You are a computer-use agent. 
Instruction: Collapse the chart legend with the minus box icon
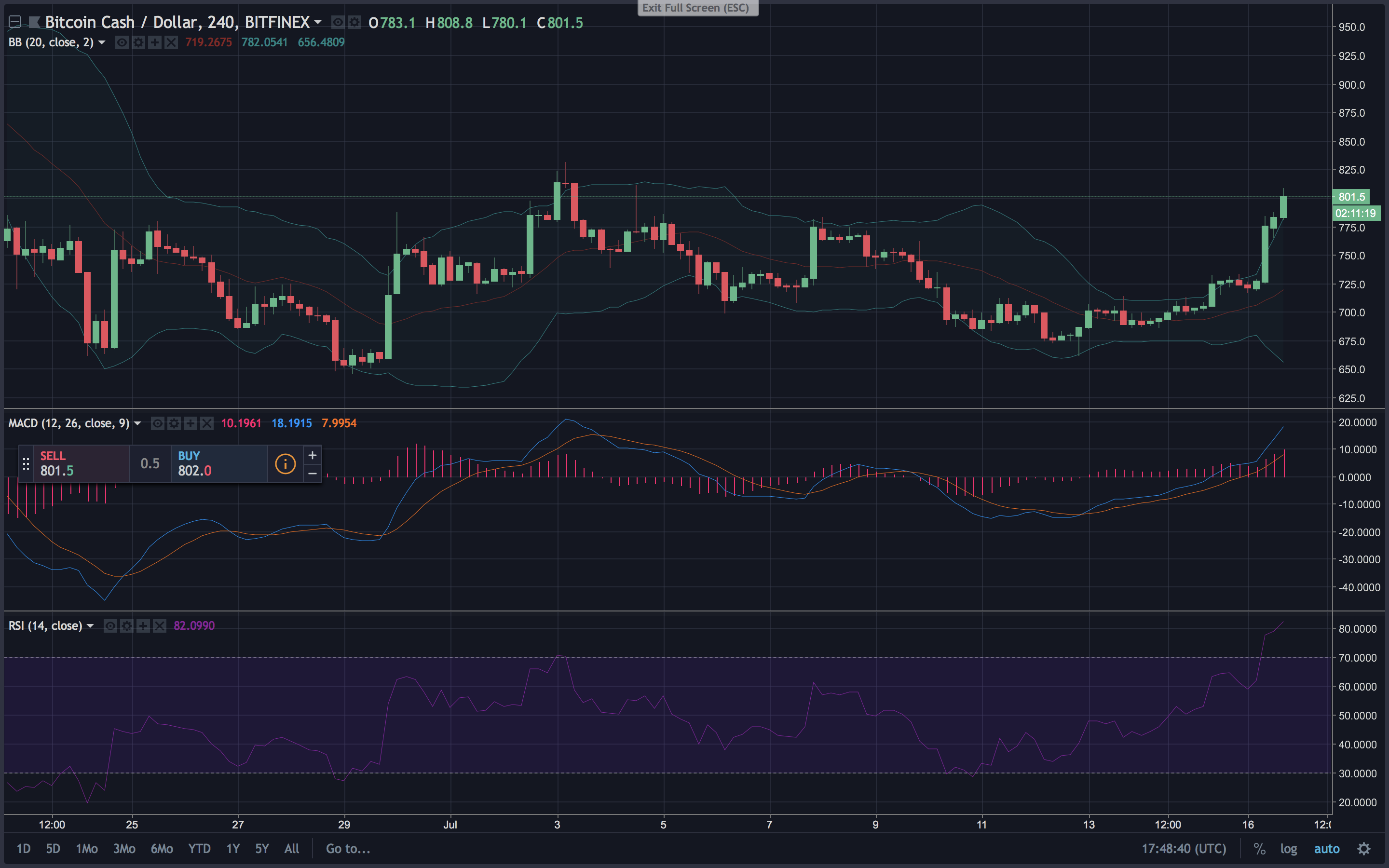point(15,22)
